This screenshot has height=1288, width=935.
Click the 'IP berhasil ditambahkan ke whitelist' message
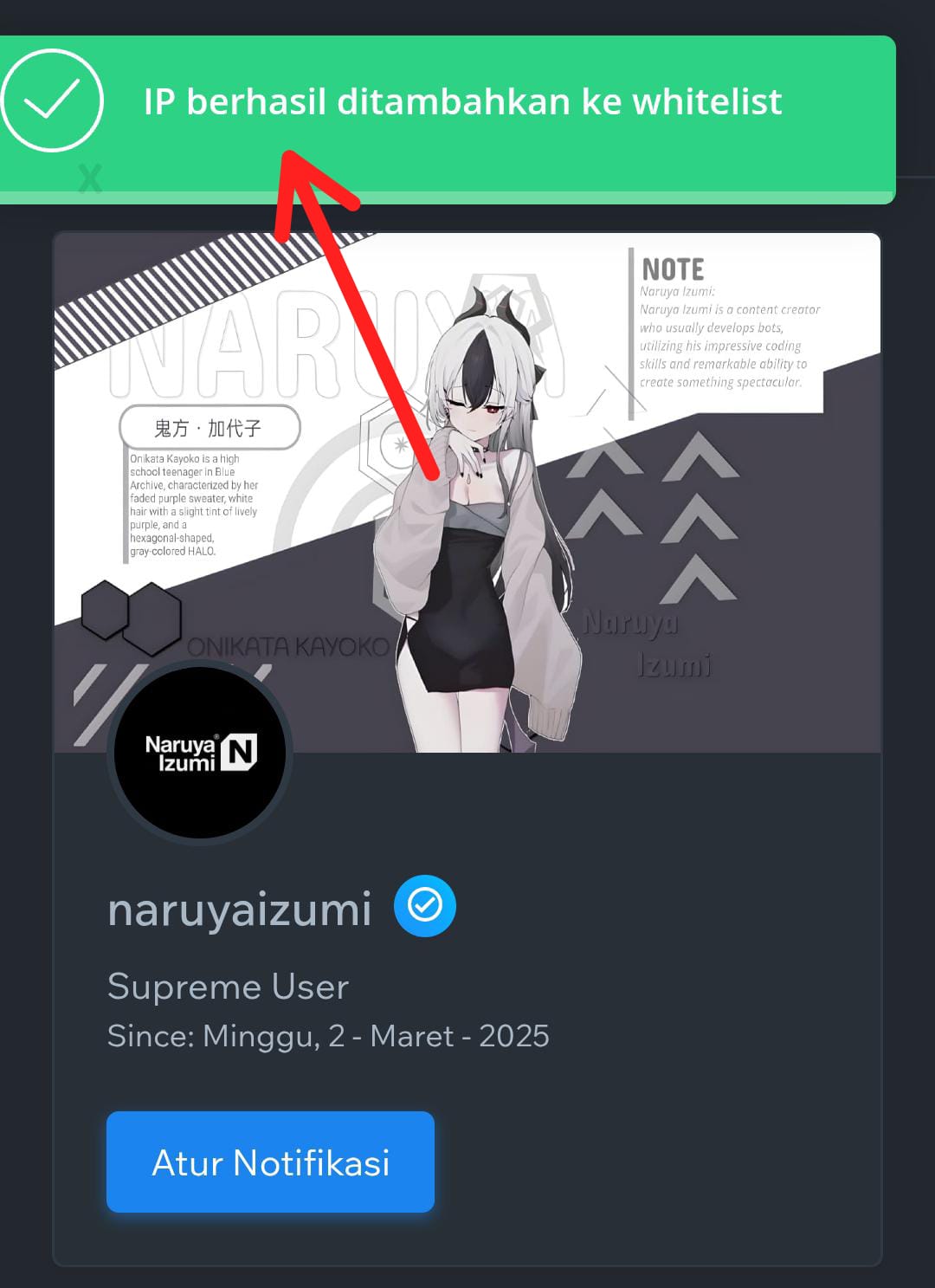pos(462,101)
